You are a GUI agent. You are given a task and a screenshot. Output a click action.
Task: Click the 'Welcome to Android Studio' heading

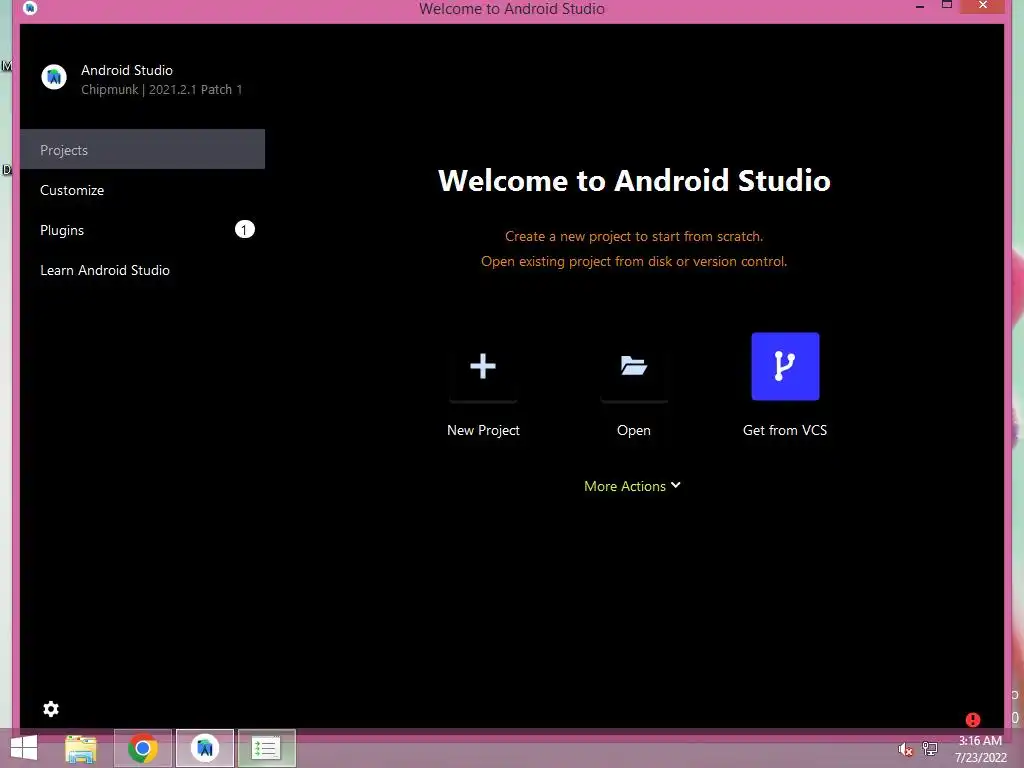634,180
